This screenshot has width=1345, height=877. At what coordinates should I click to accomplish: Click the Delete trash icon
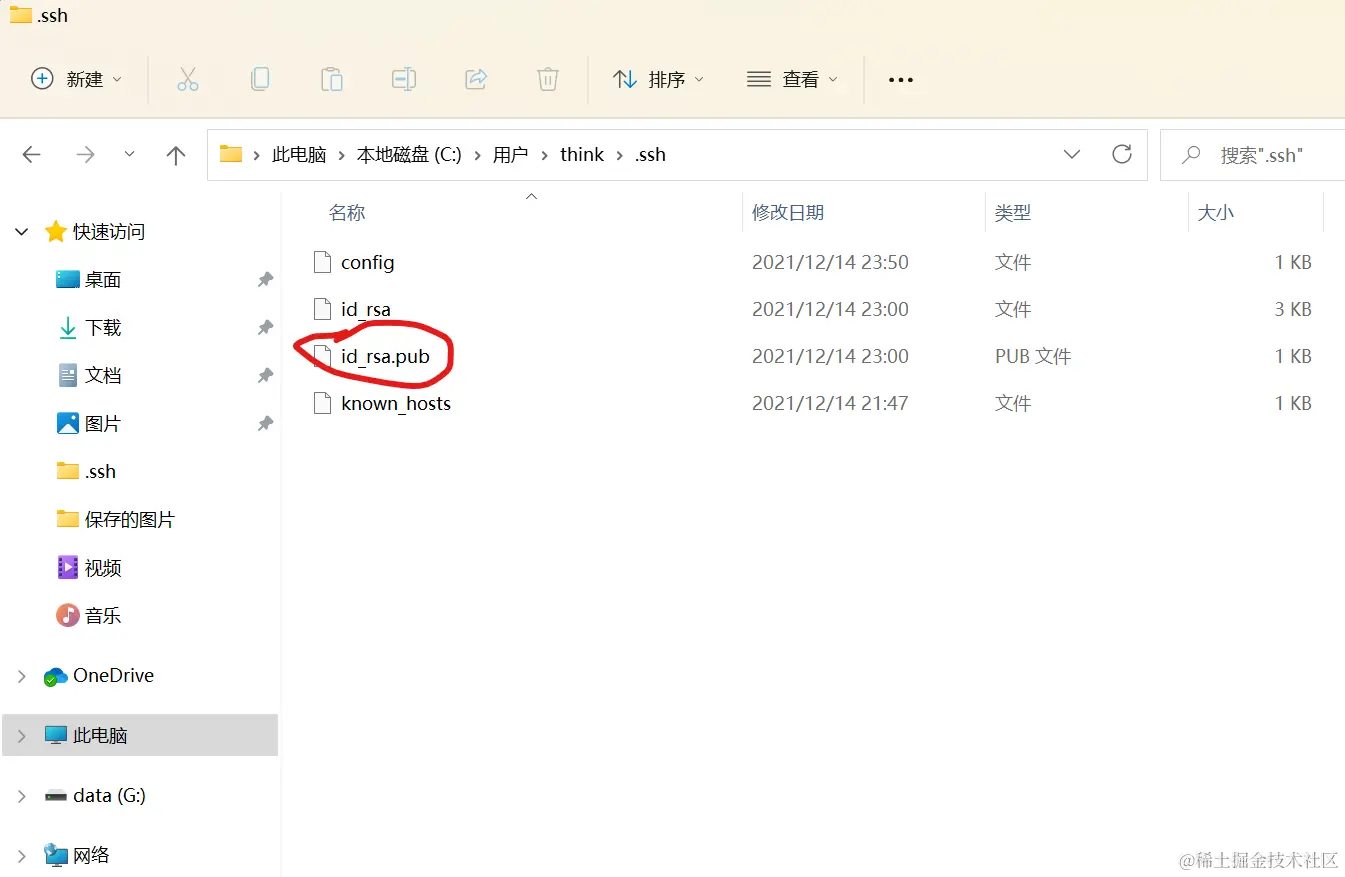(x=548, y=79)
